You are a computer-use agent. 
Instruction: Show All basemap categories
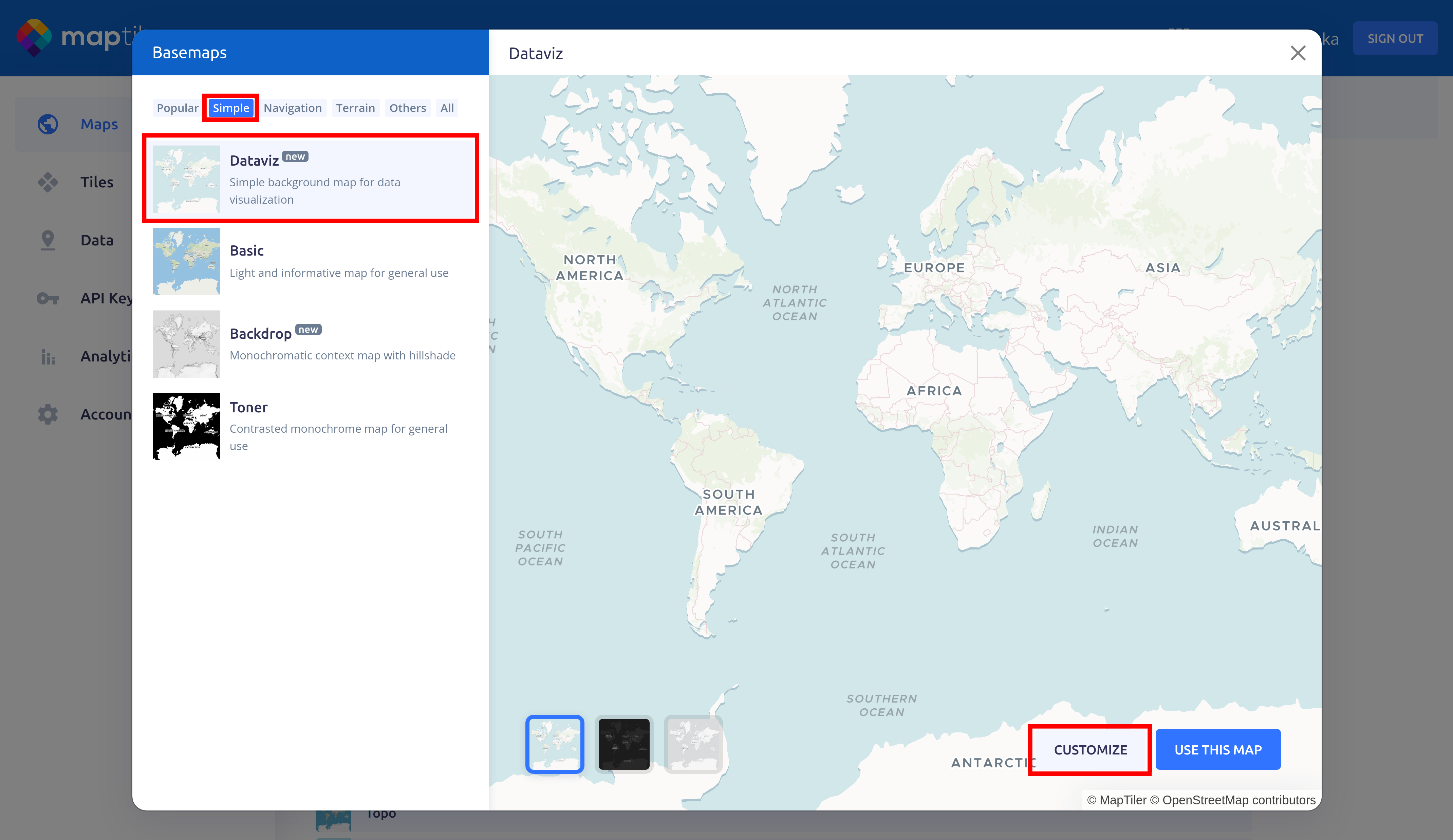point(447,108)
